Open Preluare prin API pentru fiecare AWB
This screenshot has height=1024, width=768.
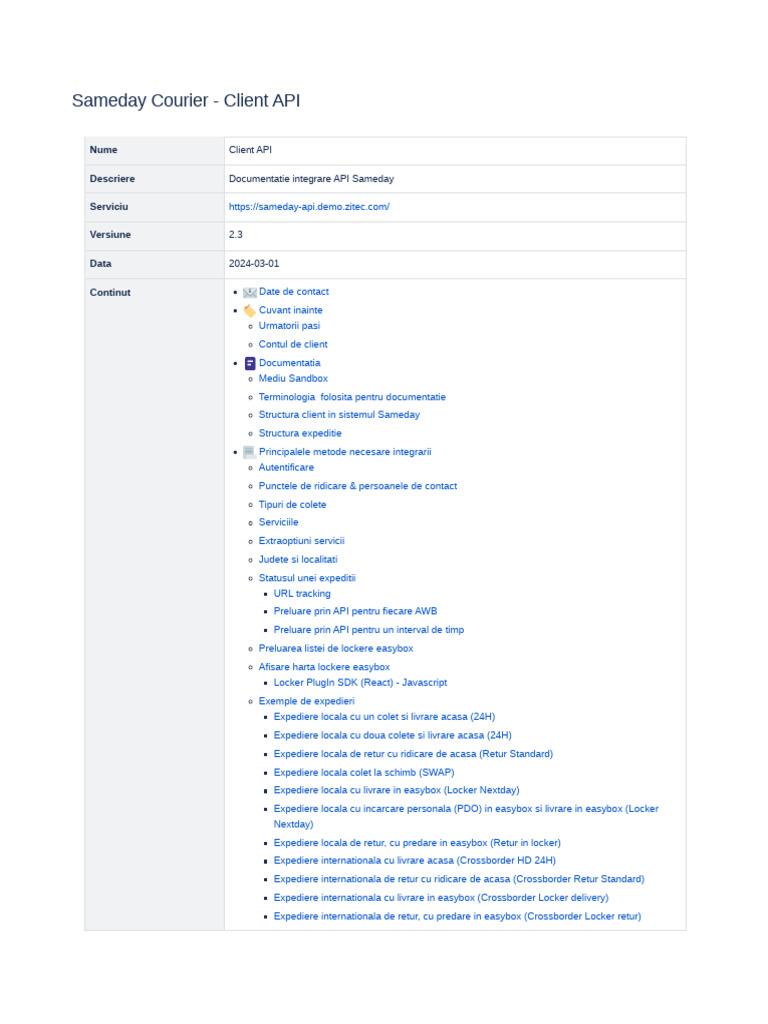pos(356,611)
